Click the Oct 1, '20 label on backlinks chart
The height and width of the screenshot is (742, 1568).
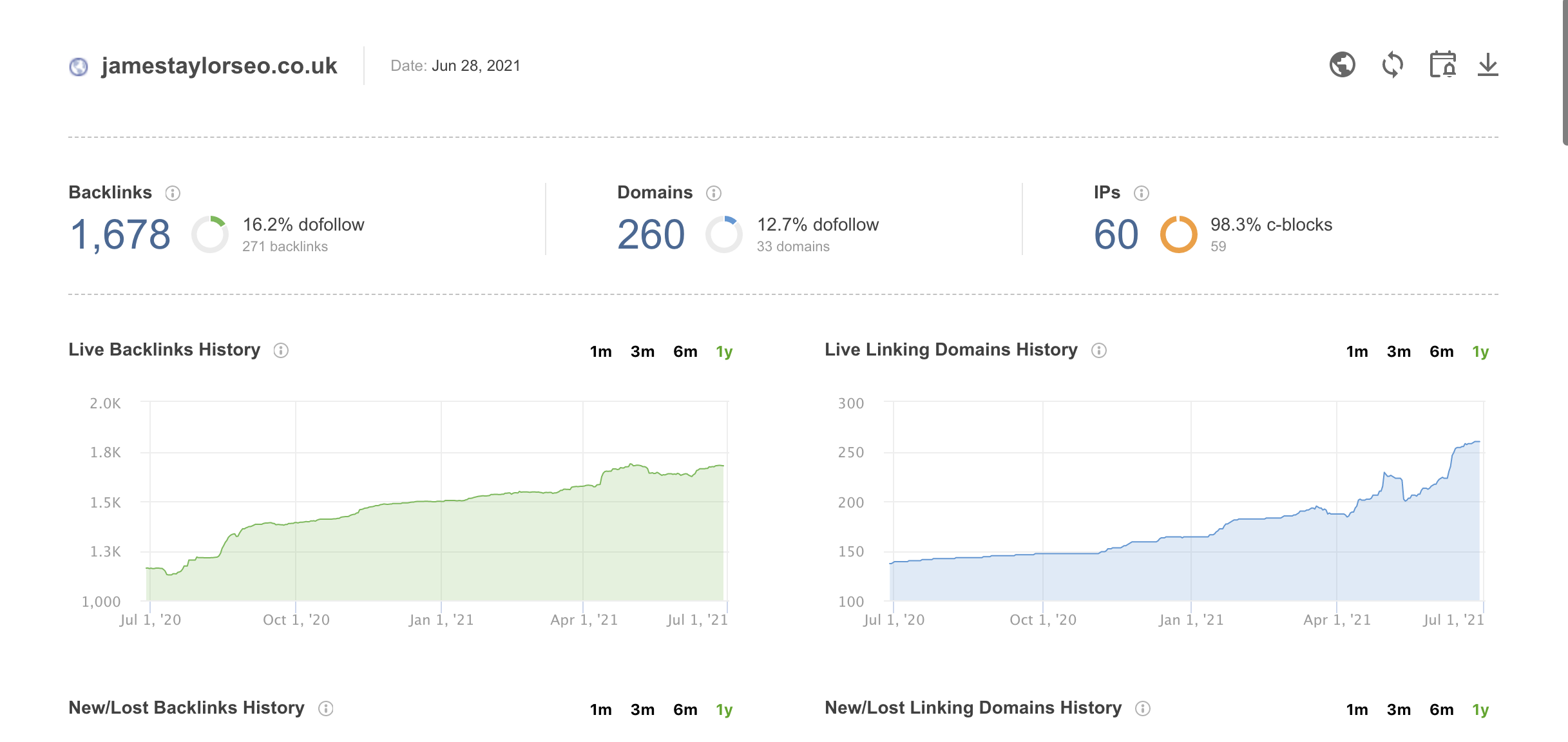point(296,620)
